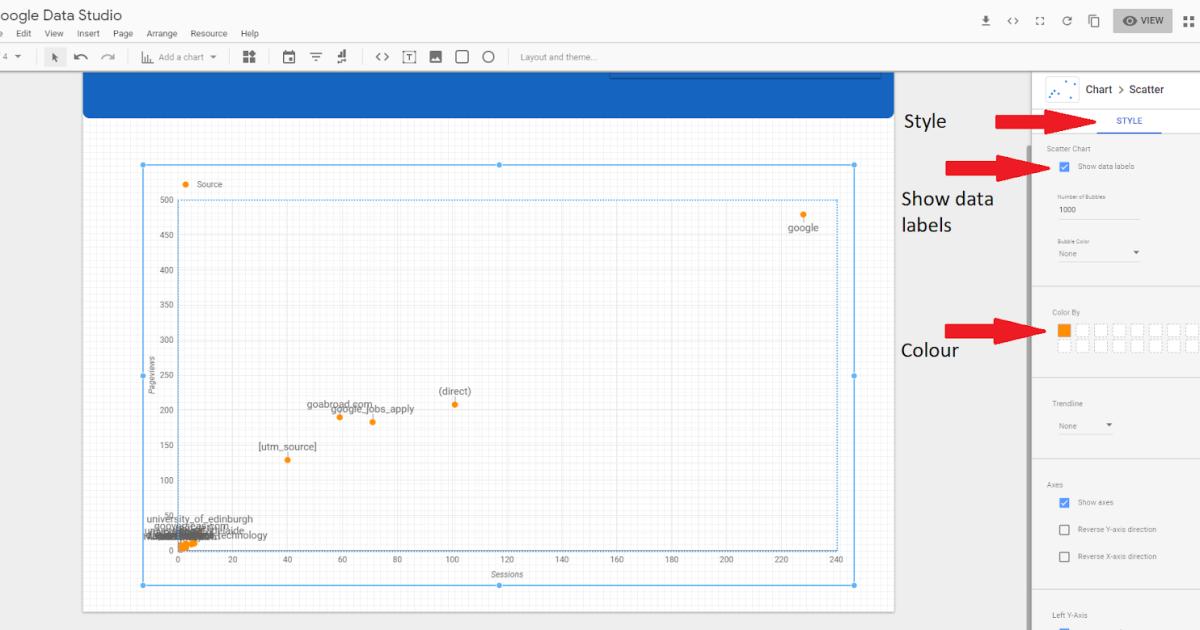Open the Add a chart dropdown
The image size is (1200, 630).
[x=180, y=57]
